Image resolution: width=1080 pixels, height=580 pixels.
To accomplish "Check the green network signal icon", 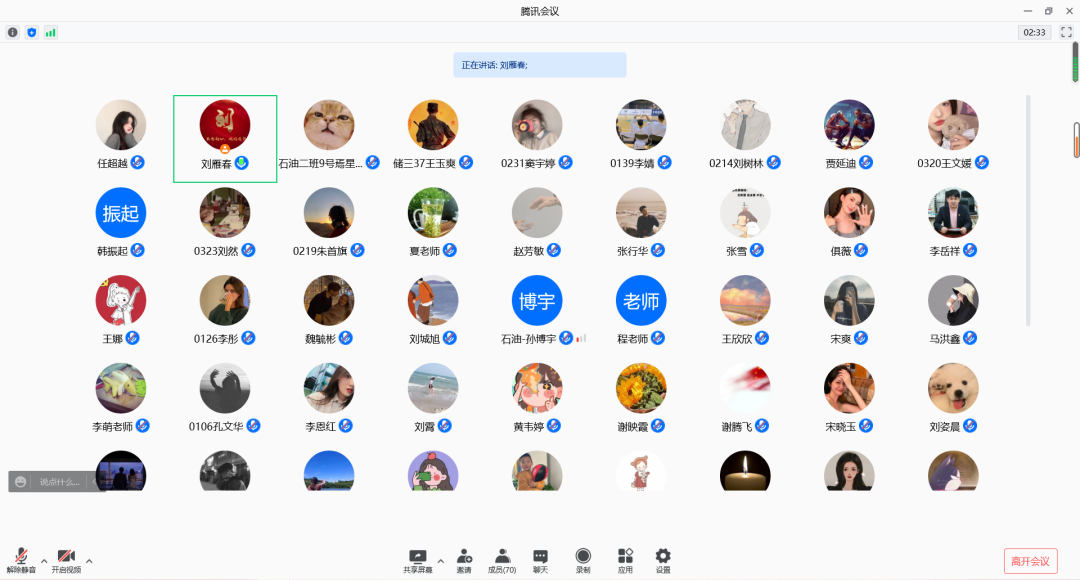I will coord(50,32).
